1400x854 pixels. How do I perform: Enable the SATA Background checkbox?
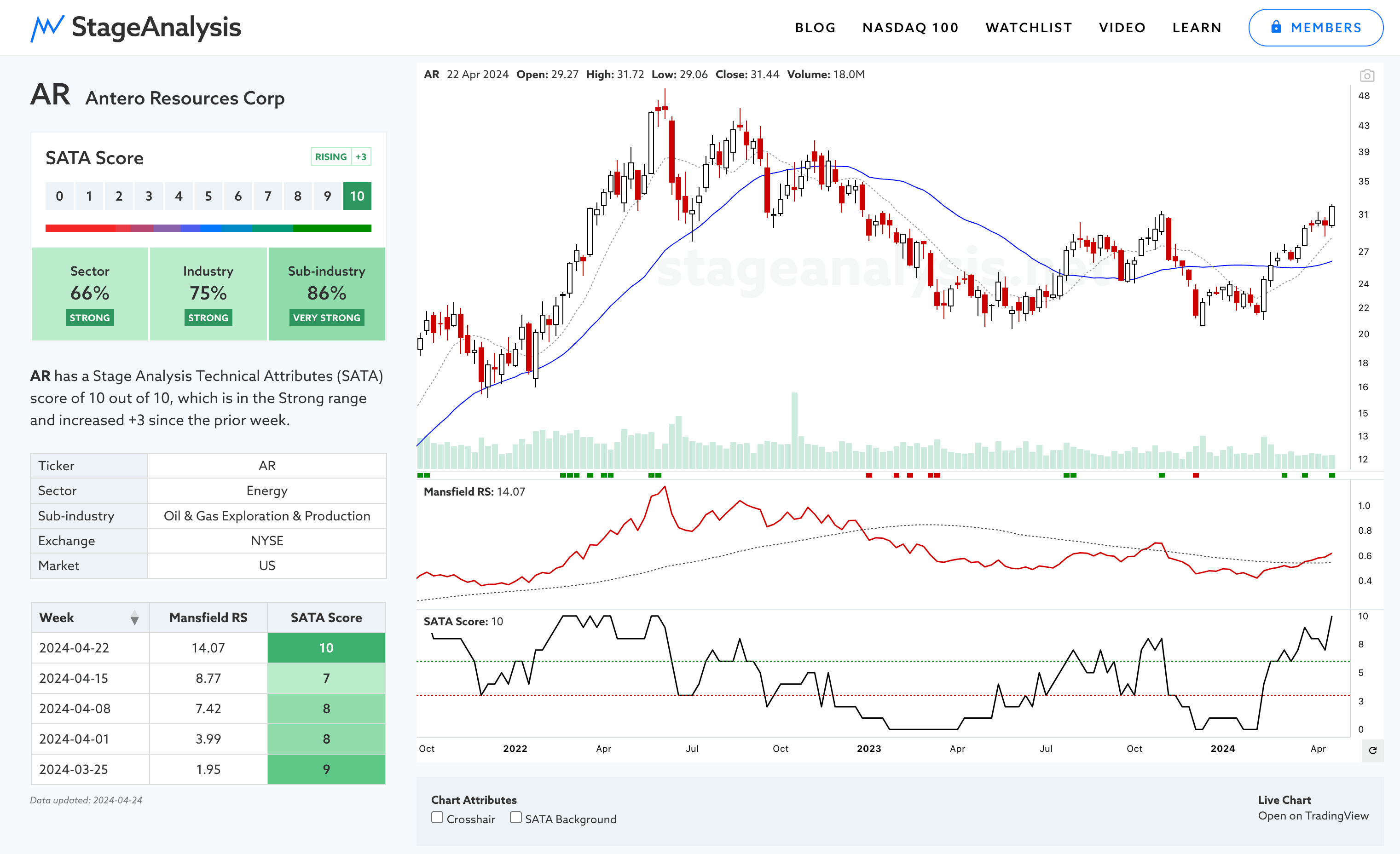[x=515, y=818]
